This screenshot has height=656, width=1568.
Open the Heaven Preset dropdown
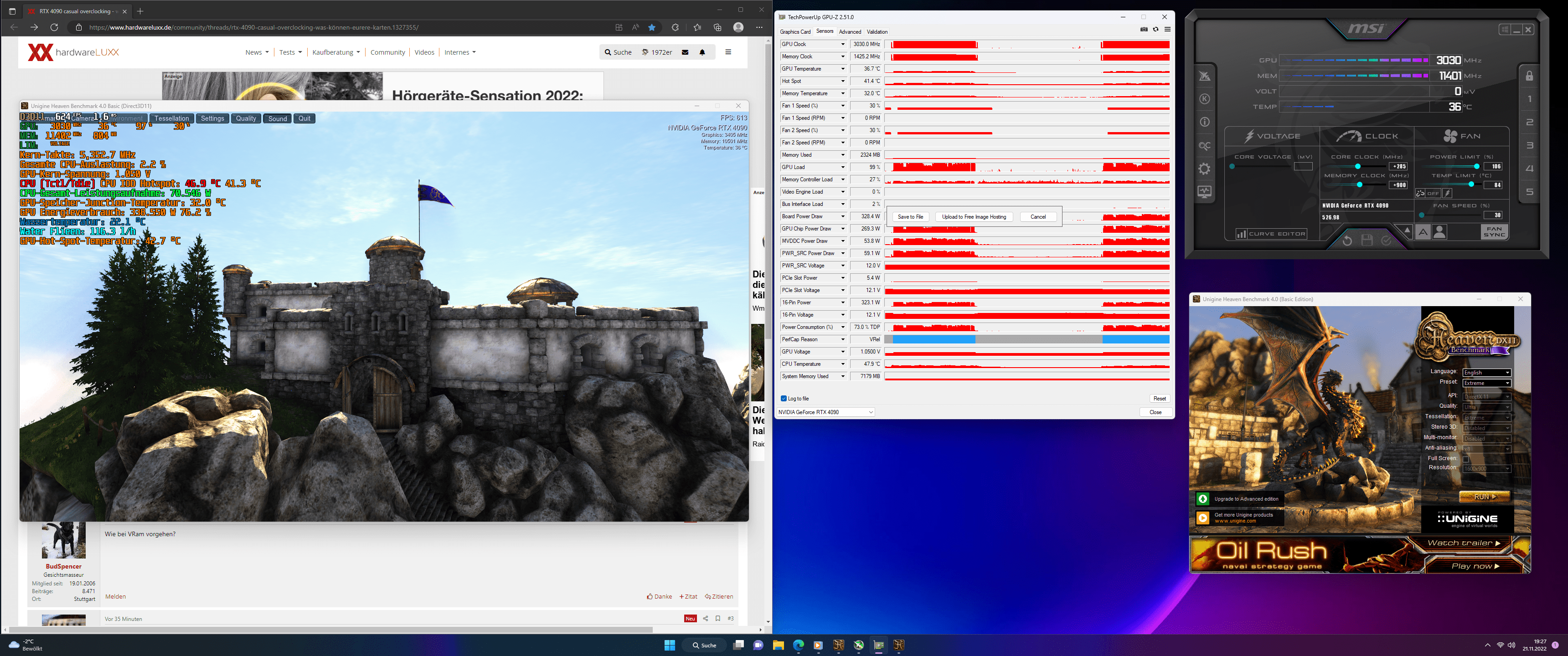1486,383
